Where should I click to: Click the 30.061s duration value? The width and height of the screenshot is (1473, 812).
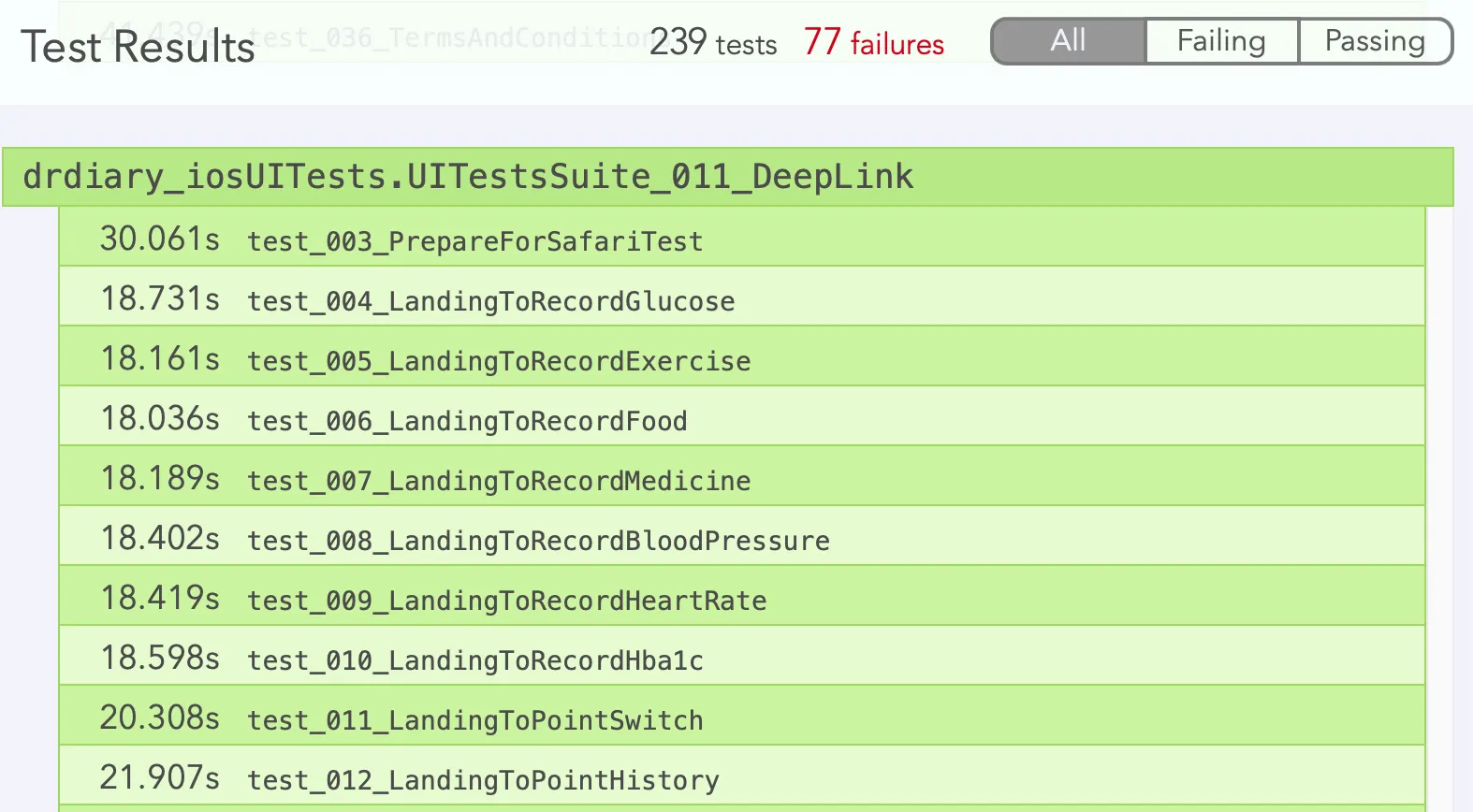point(160,239)
